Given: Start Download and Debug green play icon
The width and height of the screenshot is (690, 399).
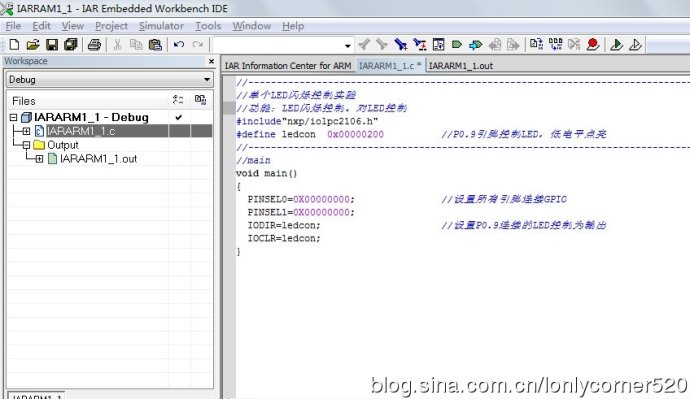Looking at the screenshot, I should tap(617, 44).
